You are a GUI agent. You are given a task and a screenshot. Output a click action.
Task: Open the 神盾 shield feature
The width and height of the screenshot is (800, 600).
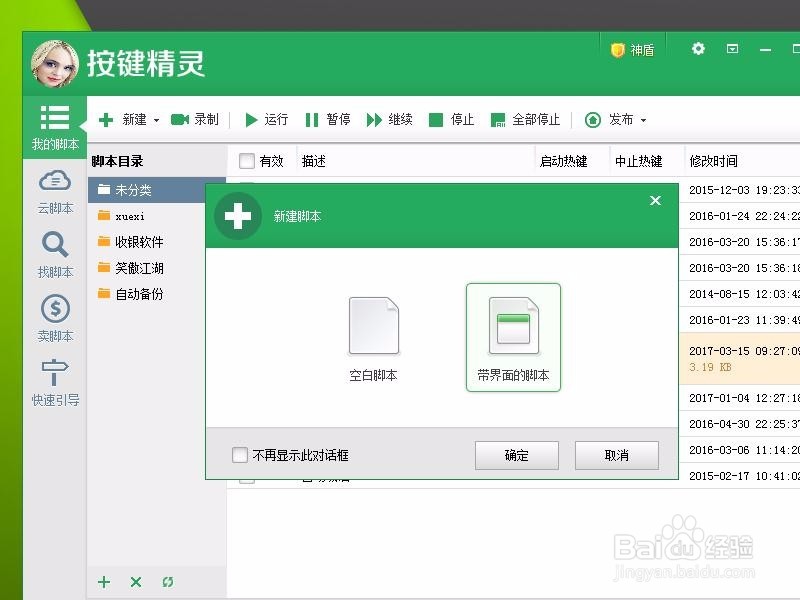(633, 50)
